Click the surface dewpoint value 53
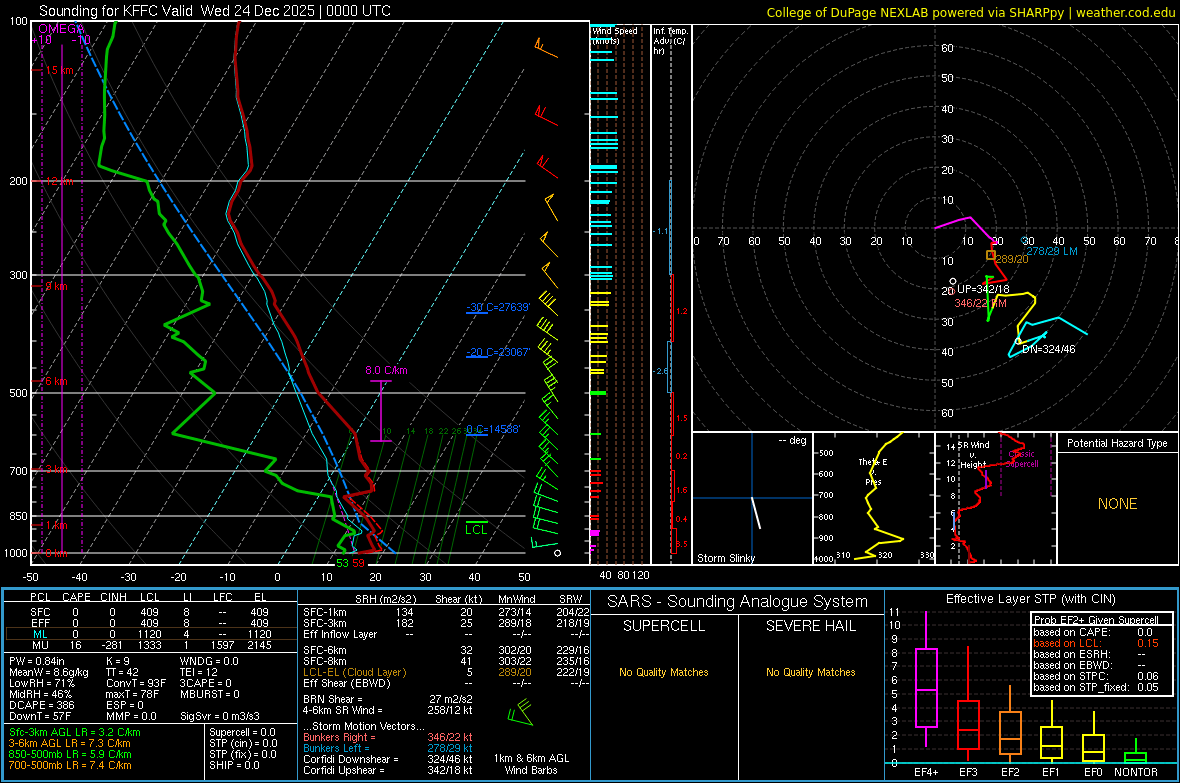1180x783 pixels. coord(342,563)
